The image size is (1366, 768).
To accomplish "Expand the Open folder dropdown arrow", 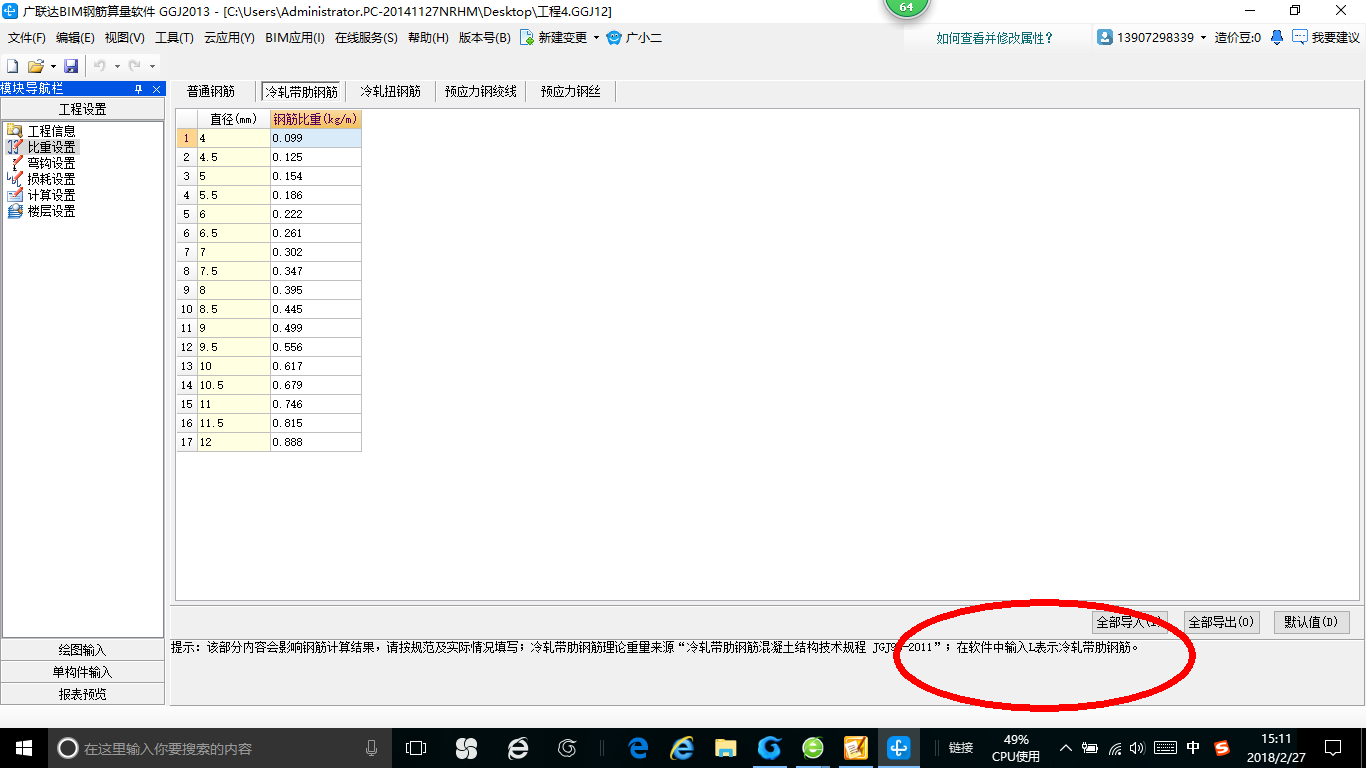I will (x=53, y=66).
